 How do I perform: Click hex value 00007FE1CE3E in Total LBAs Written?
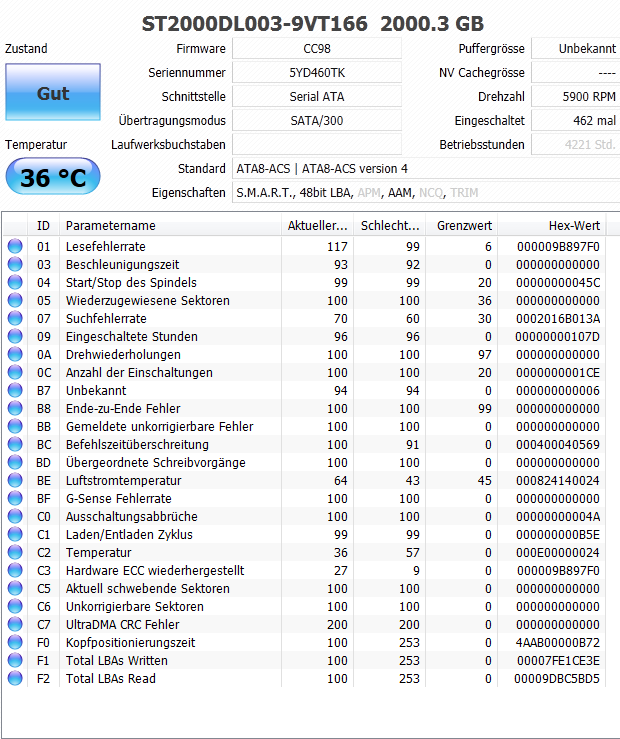point(558,661)
